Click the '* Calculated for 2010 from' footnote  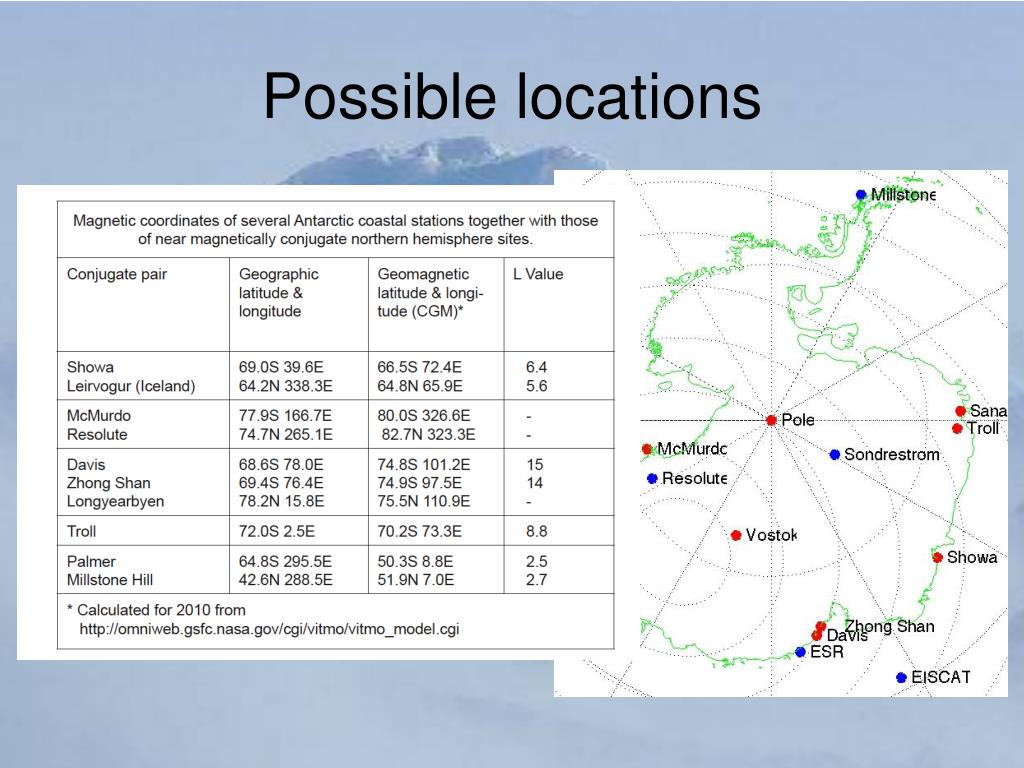tap(156, 610)
